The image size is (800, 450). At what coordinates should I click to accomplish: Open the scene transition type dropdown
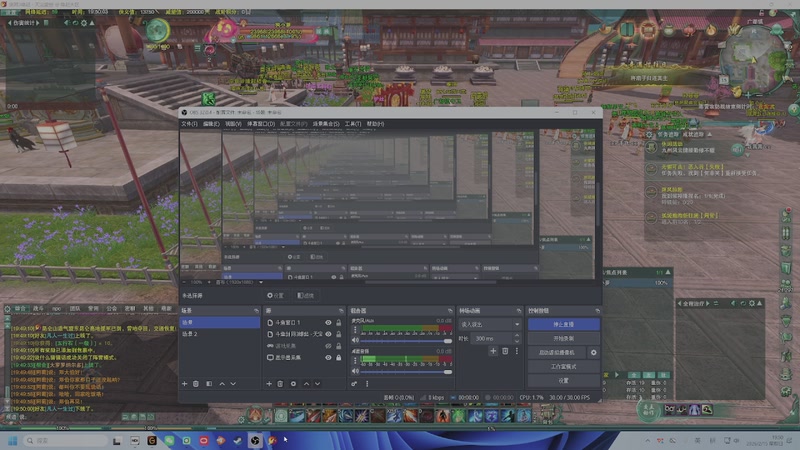click(489, 324)
